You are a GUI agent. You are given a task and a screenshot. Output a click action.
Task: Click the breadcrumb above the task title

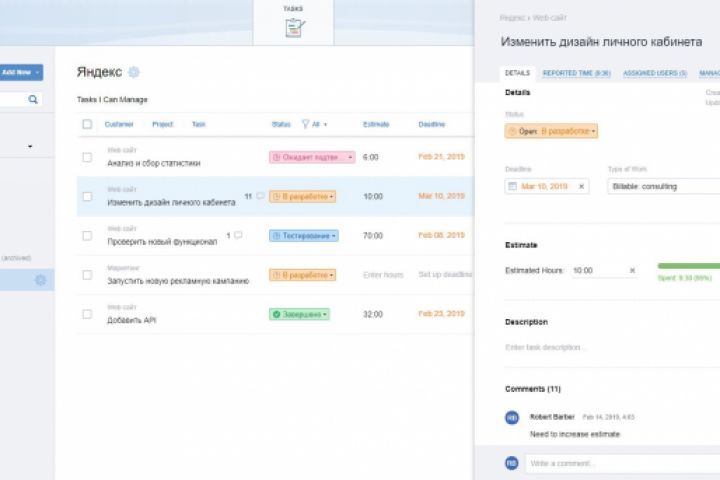[533, 18]
